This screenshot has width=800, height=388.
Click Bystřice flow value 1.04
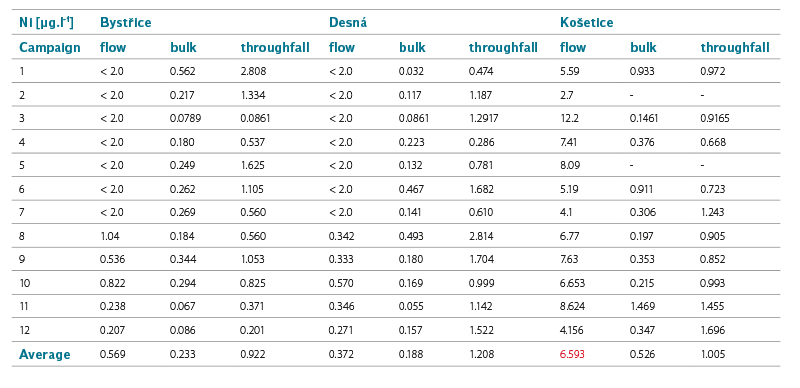(x=109, y=236)
